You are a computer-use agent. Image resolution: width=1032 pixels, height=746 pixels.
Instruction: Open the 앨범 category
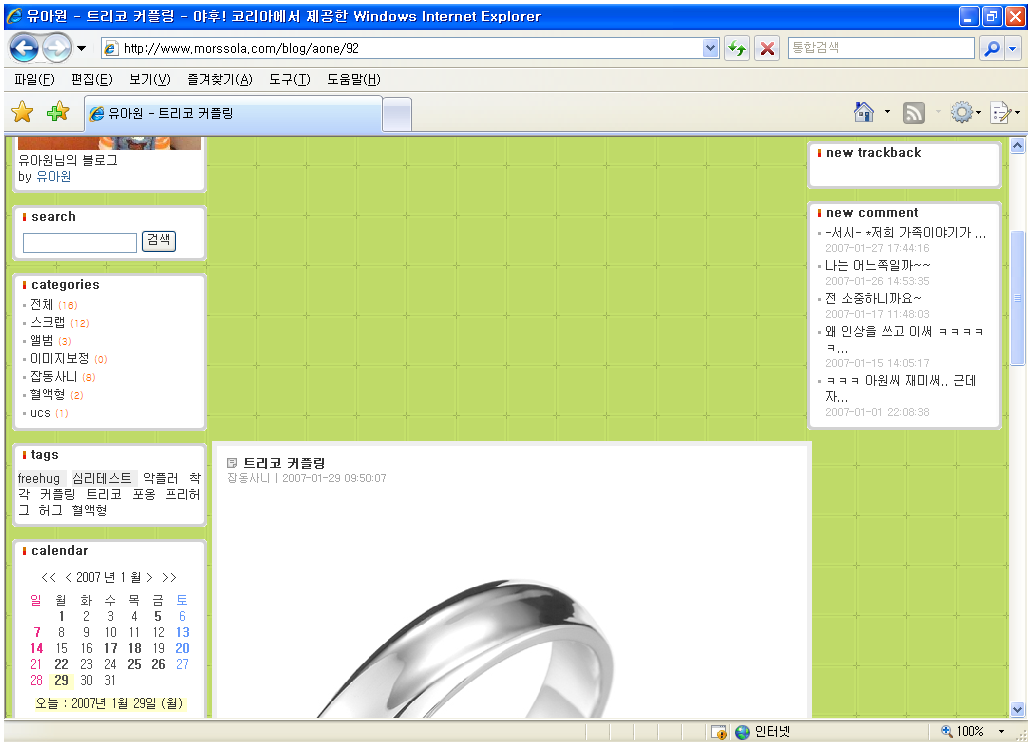(41, 340)
